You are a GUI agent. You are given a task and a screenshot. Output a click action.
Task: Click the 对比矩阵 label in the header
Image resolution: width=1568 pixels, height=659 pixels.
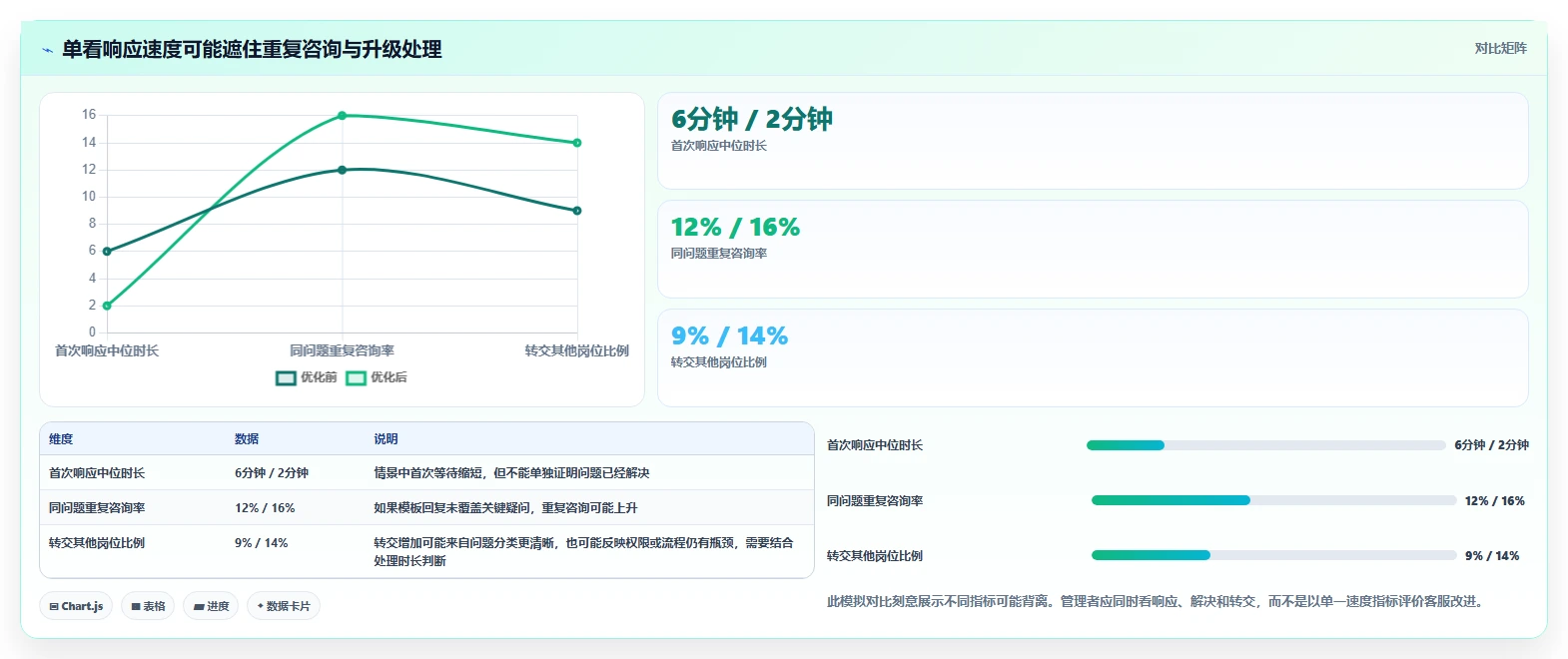point(1500,48)
